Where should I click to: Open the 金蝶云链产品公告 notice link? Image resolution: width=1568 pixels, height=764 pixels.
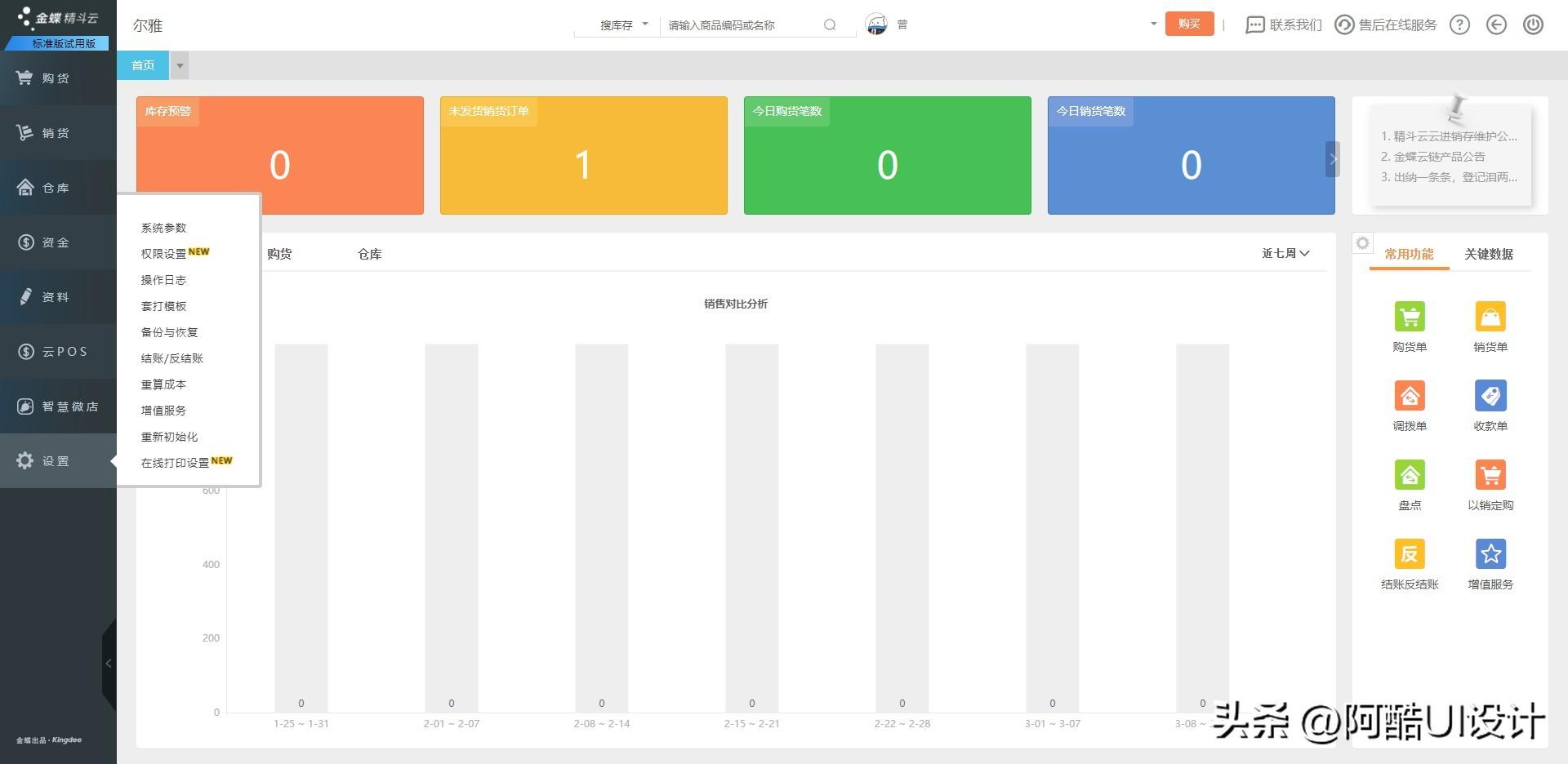coord(1433,157)
